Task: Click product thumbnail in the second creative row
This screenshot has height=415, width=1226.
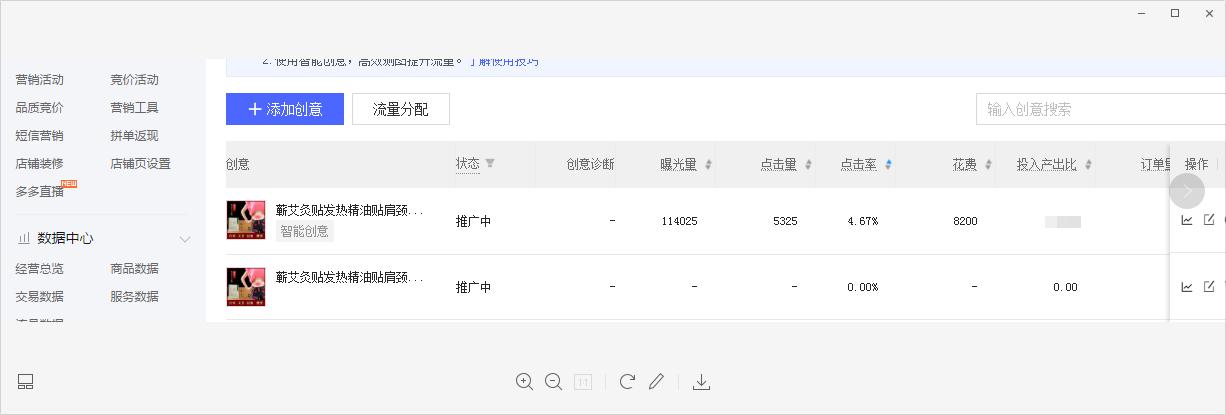Action: [246, 287]
